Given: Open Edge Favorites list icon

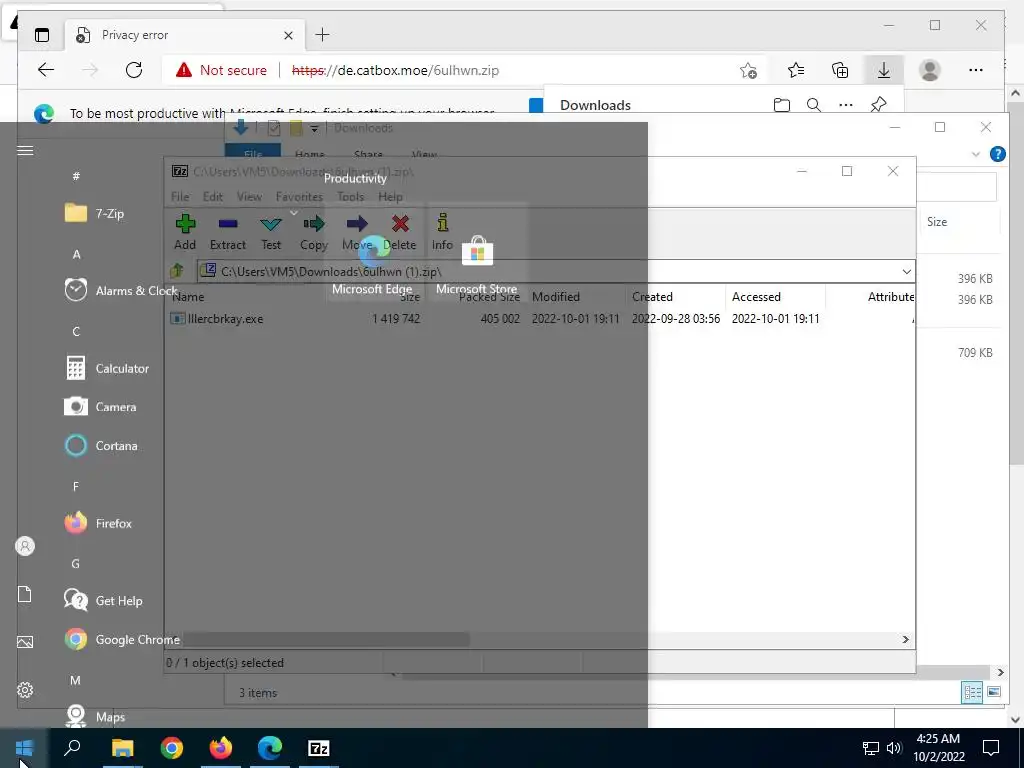Looking at the screenshot, I should pos(796,70).
